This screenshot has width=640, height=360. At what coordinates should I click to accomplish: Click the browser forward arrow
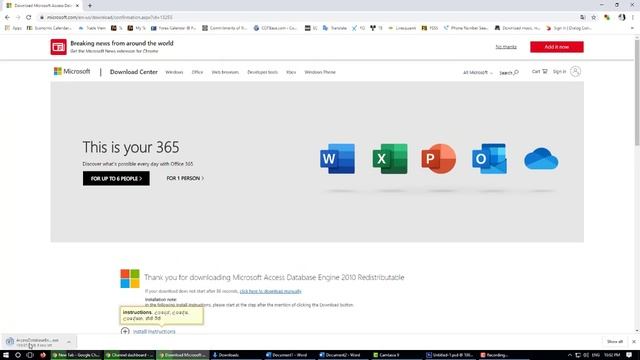18,17
